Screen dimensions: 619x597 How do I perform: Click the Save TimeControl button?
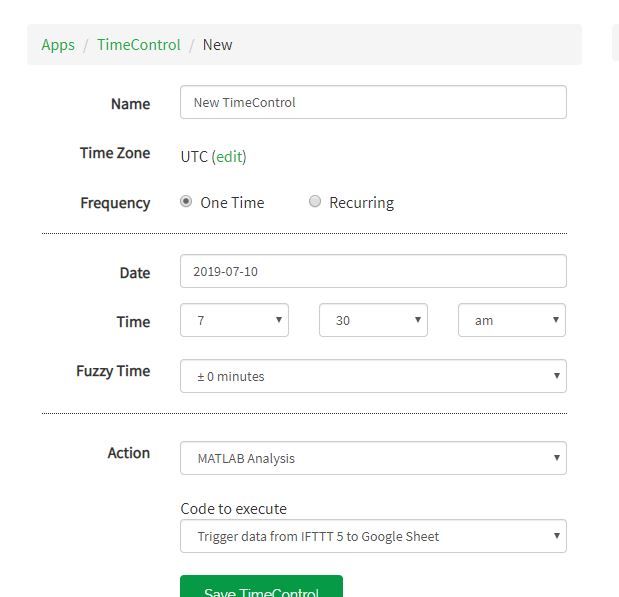click(261, 587)
